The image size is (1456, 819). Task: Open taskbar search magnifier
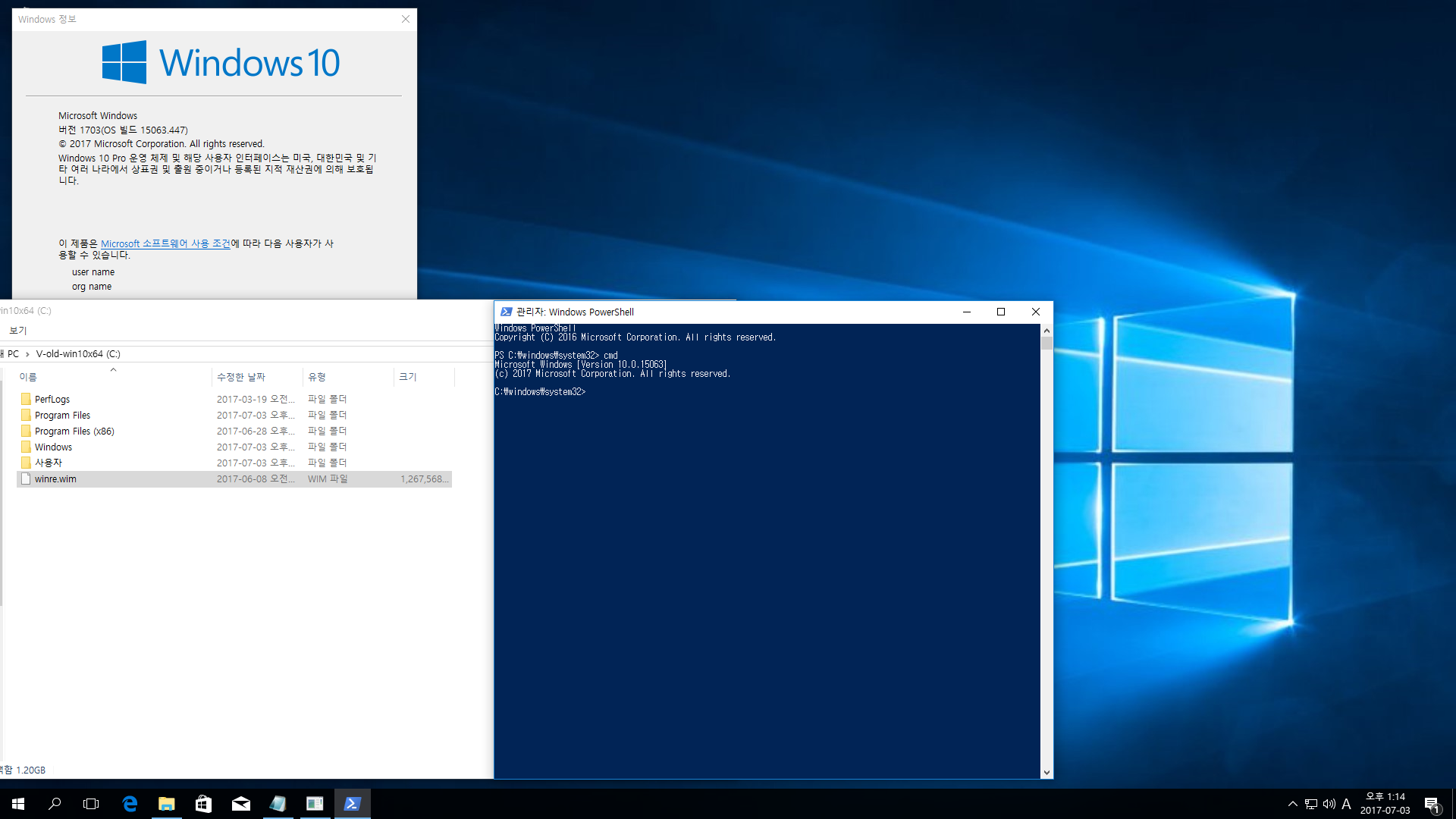55,804
